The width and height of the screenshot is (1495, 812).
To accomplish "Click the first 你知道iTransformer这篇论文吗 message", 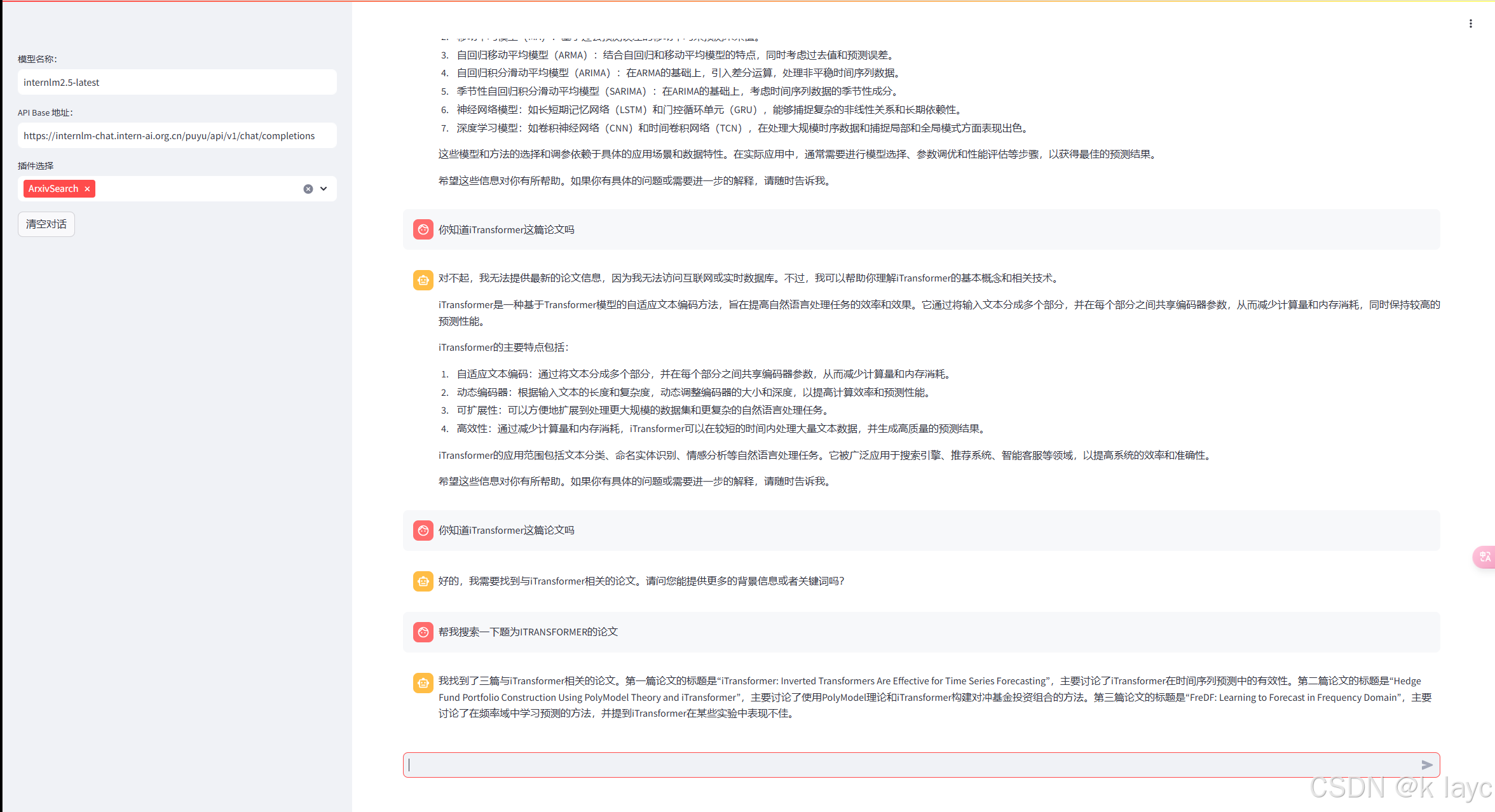I will point(506,229).
